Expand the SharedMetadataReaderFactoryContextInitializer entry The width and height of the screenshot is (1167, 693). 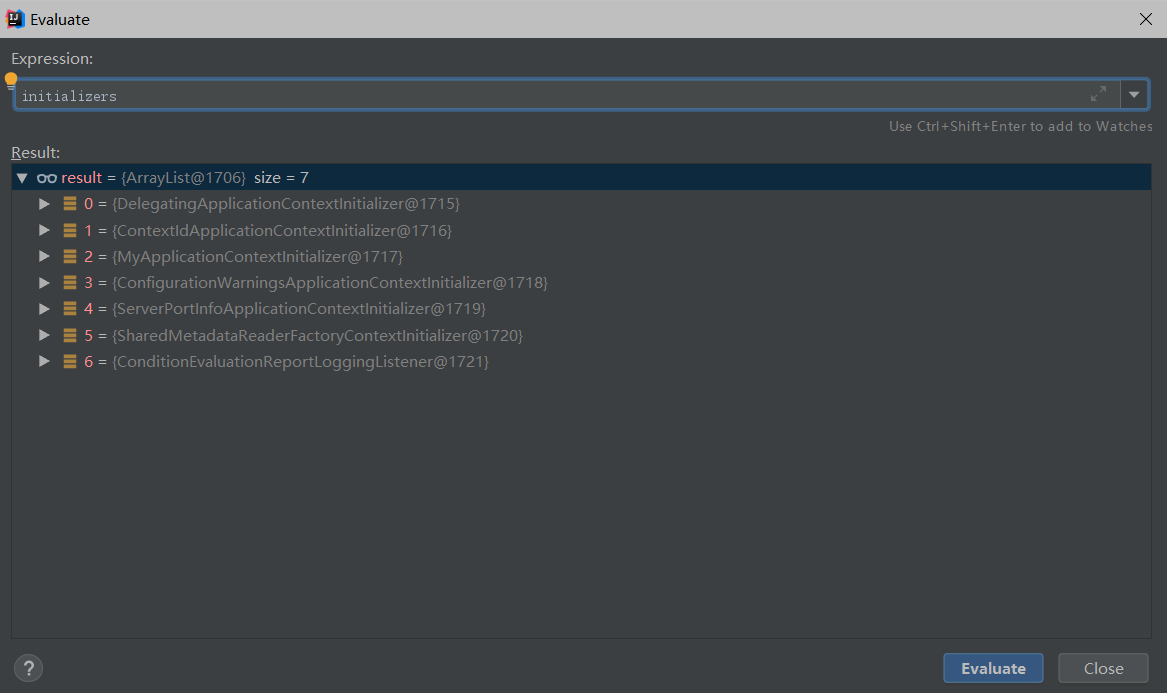[44, 334]
